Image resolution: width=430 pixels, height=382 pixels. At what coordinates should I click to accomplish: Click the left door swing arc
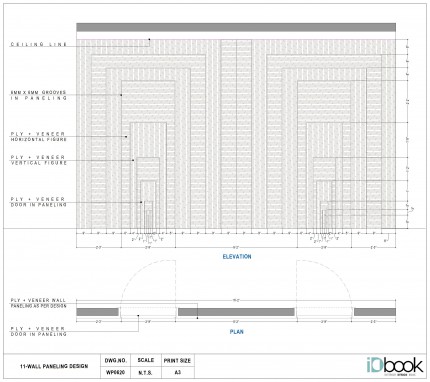coord(148,284)
